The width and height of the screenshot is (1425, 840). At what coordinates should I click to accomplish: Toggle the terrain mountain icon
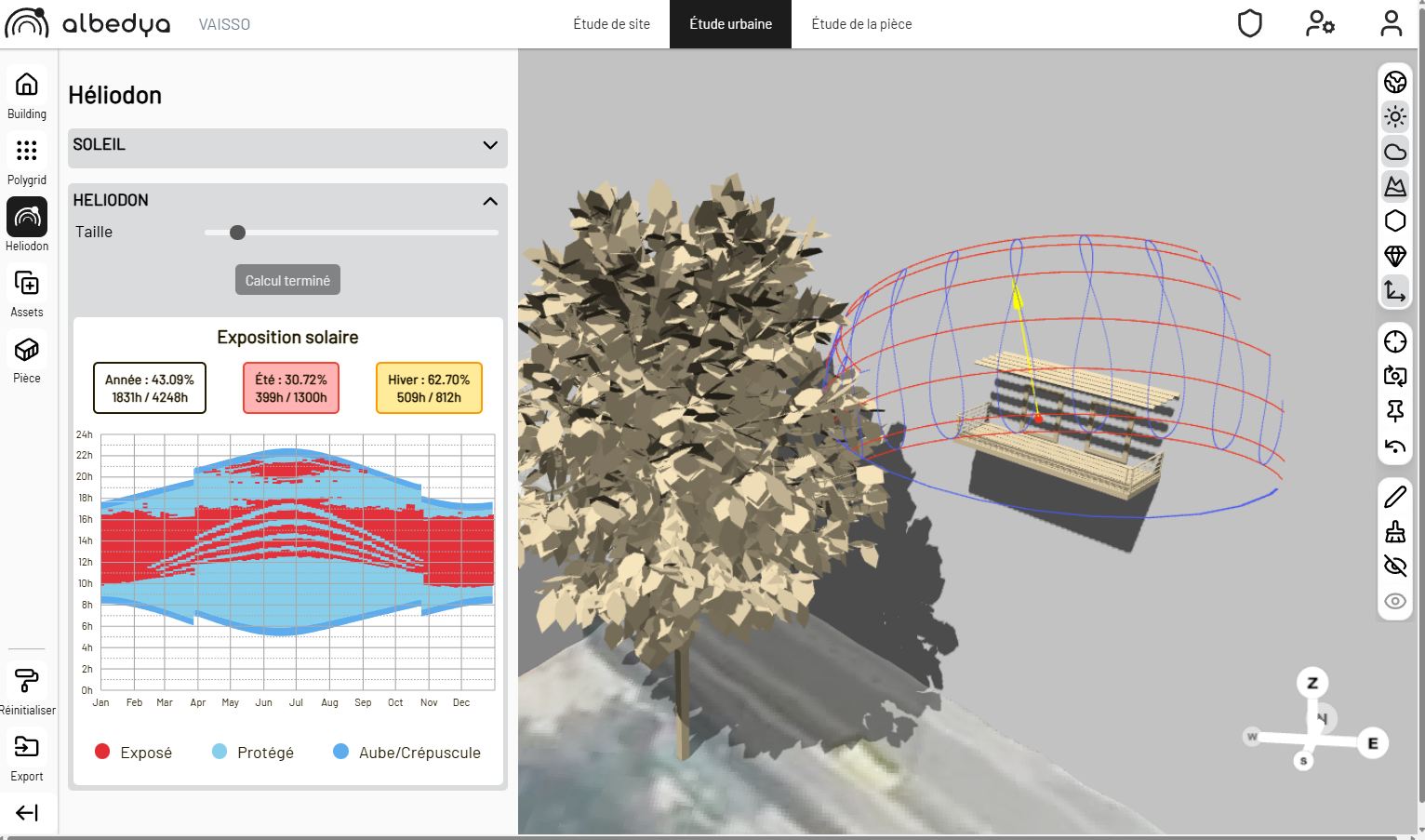[1395, 187]
